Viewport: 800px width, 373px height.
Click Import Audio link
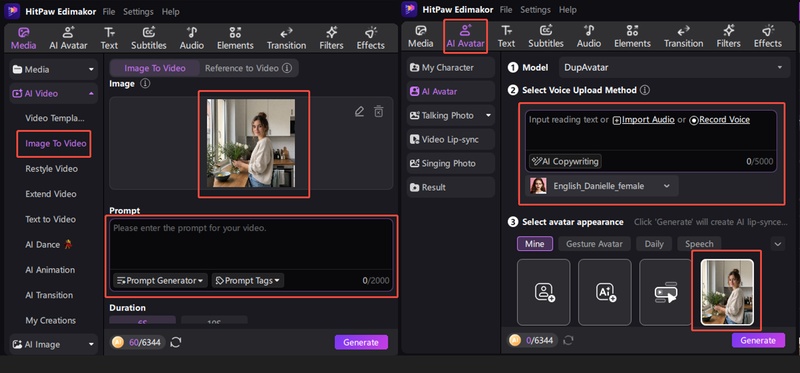[x=643, y=120]
